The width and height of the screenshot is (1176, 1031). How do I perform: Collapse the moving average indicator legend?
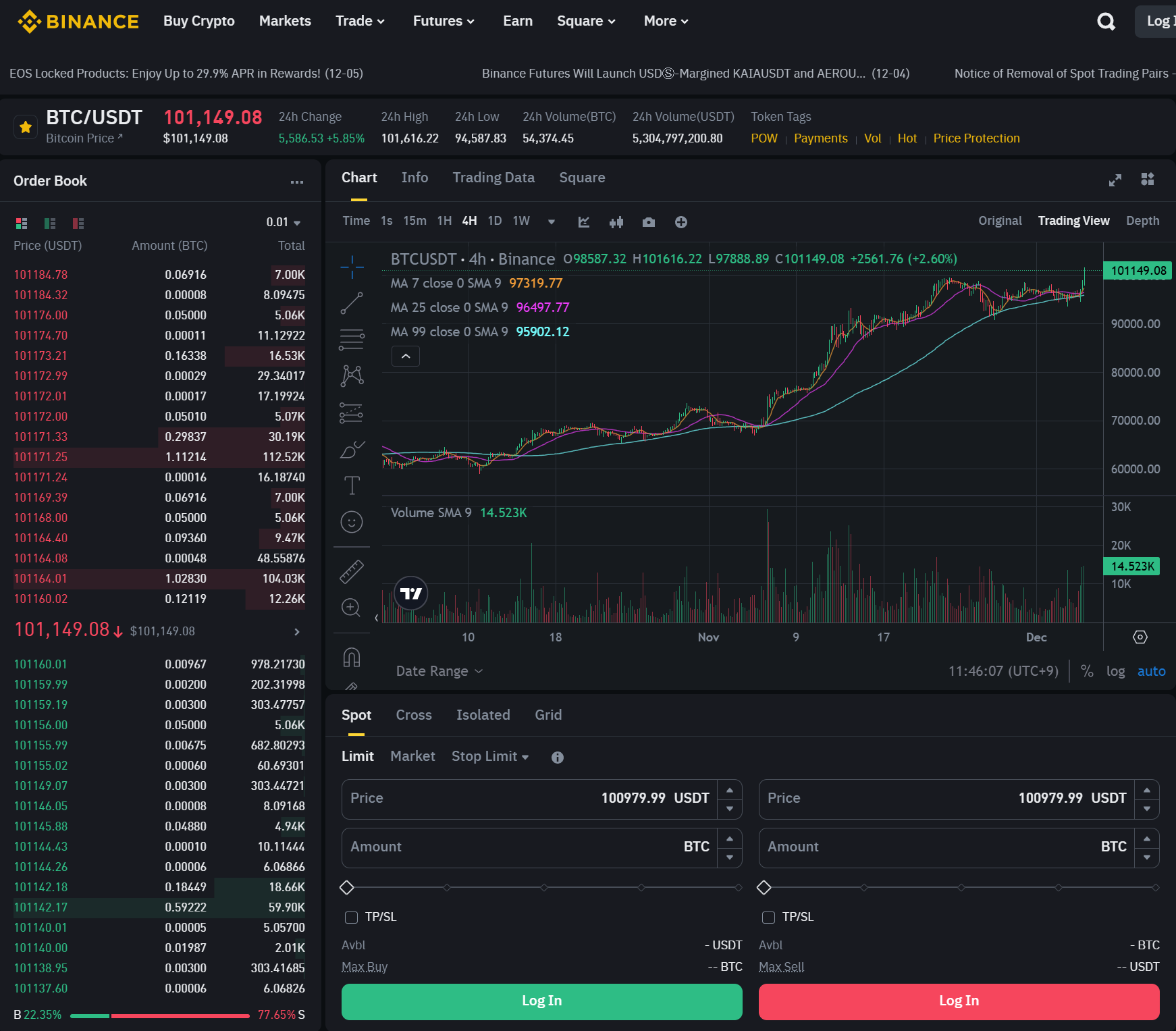click(x=406, y=356)
